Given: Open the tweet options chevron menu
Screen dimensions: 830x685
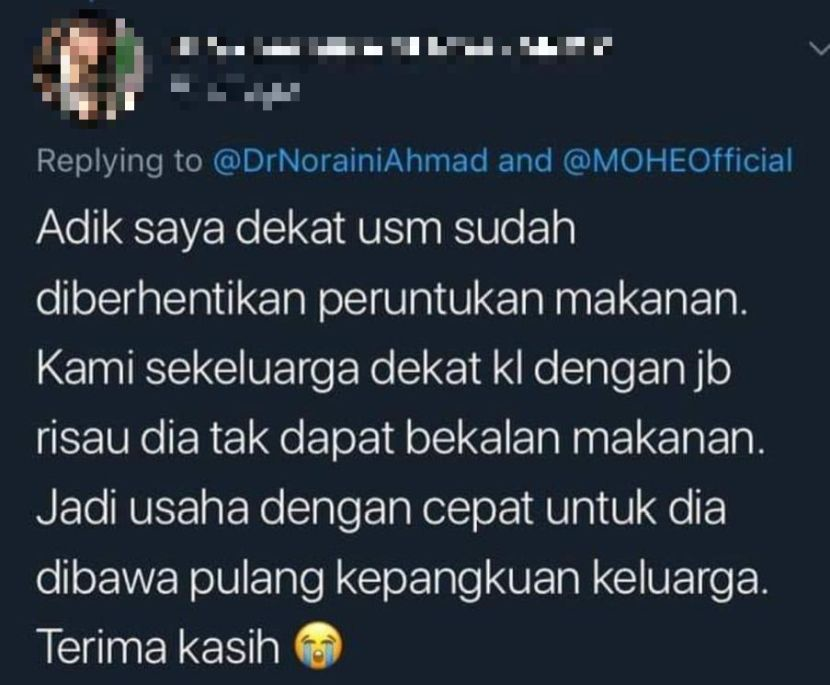Looking at the screenshot, I should 819,49.
